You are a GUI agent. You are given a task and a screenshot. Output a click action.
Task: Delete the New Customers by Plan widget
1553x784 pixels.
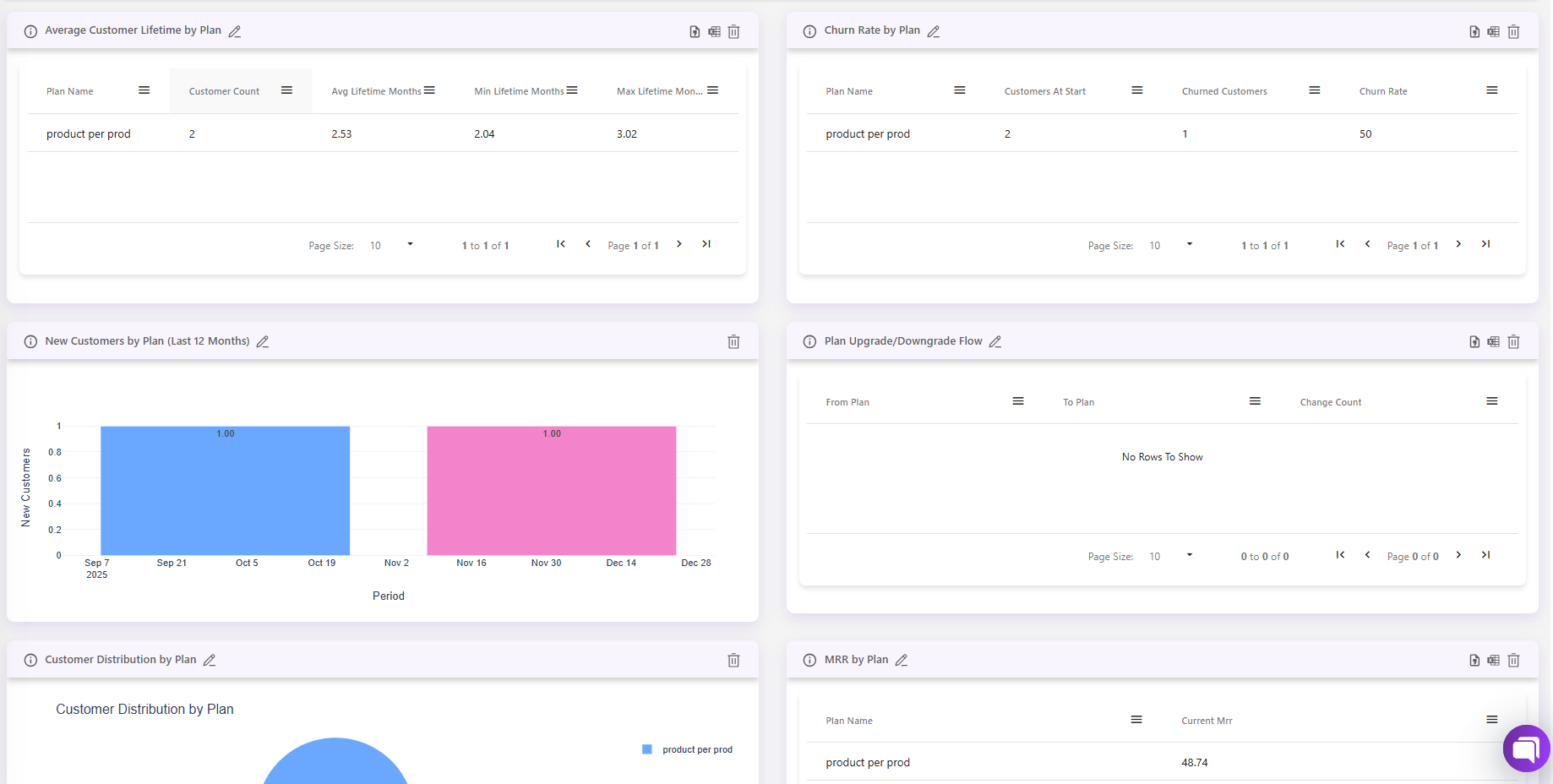[733, 341]
